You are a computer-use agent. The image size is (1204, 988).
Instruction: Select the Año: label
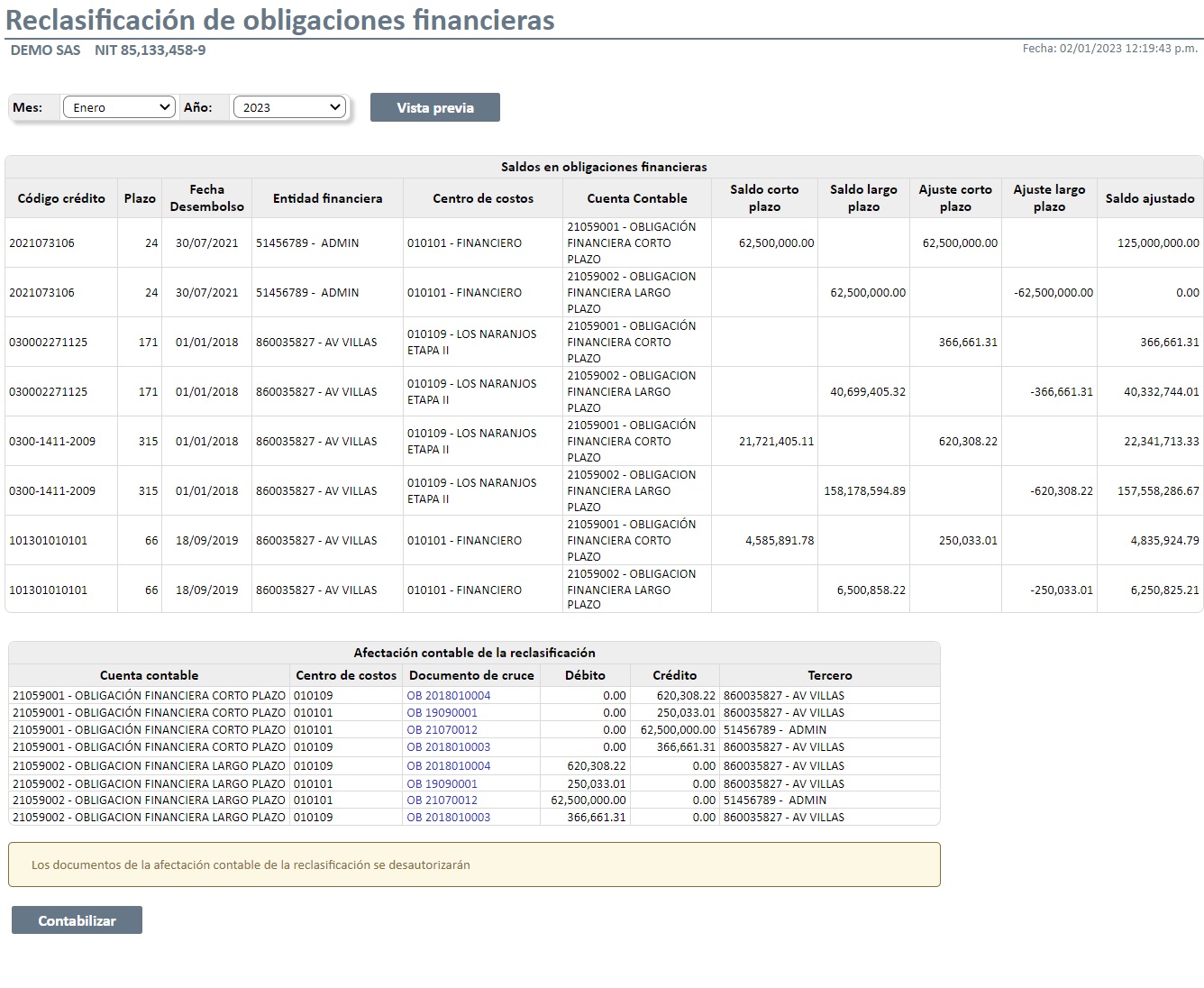tap(197, 107)
